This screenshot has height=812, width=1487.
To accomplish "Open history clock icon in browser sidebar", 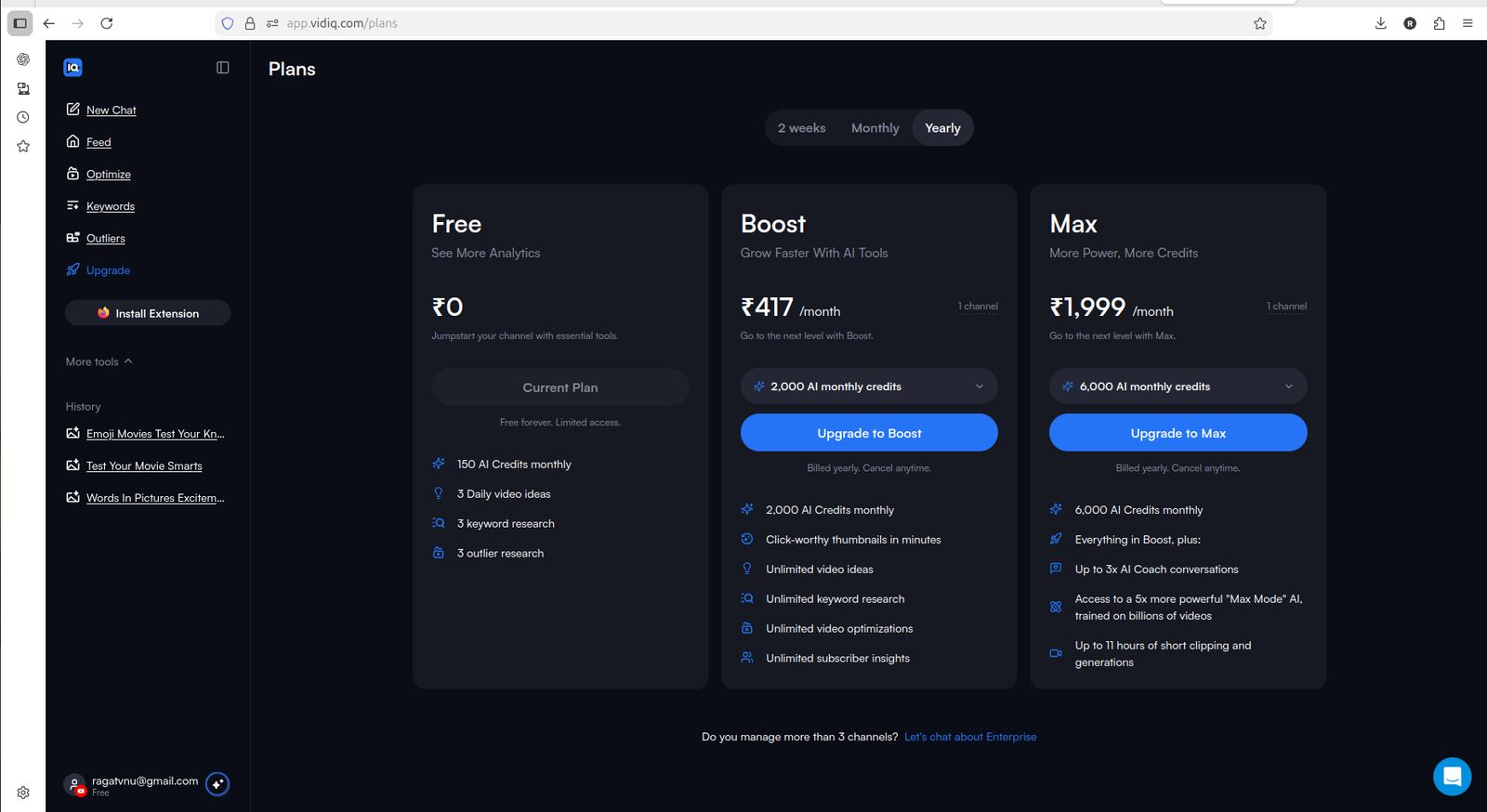I will [23, 117].
